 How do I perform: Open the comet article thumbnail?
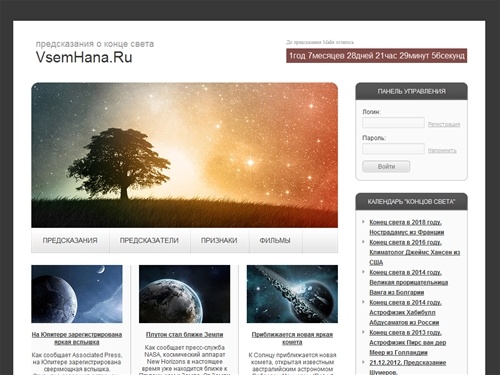tap(292, 294)
